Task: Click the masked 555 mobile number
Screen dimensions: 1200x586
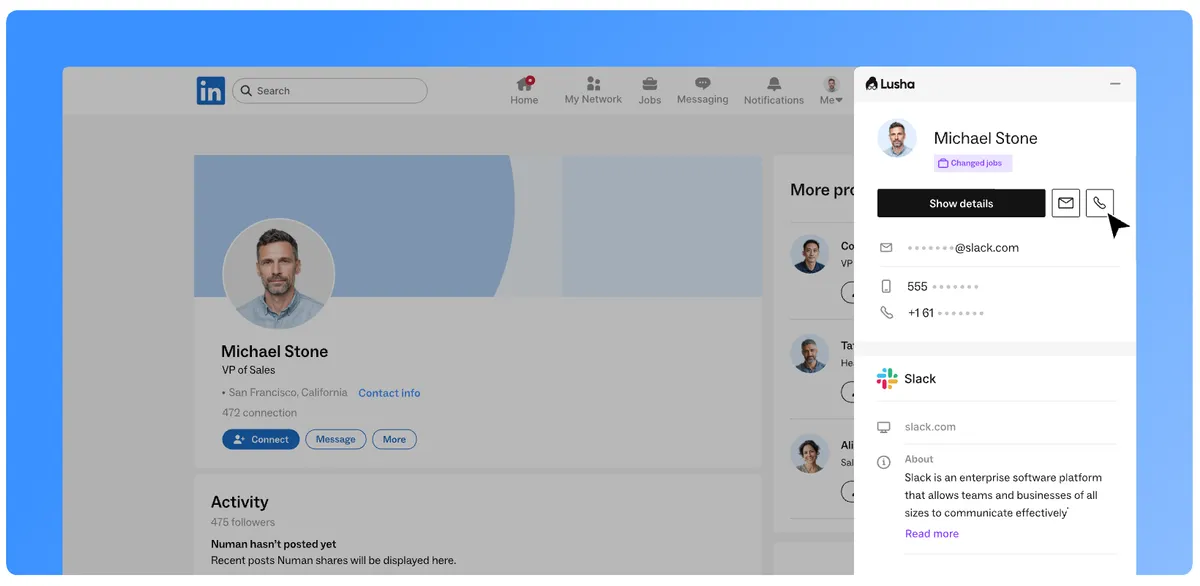Action: point(943,287)
